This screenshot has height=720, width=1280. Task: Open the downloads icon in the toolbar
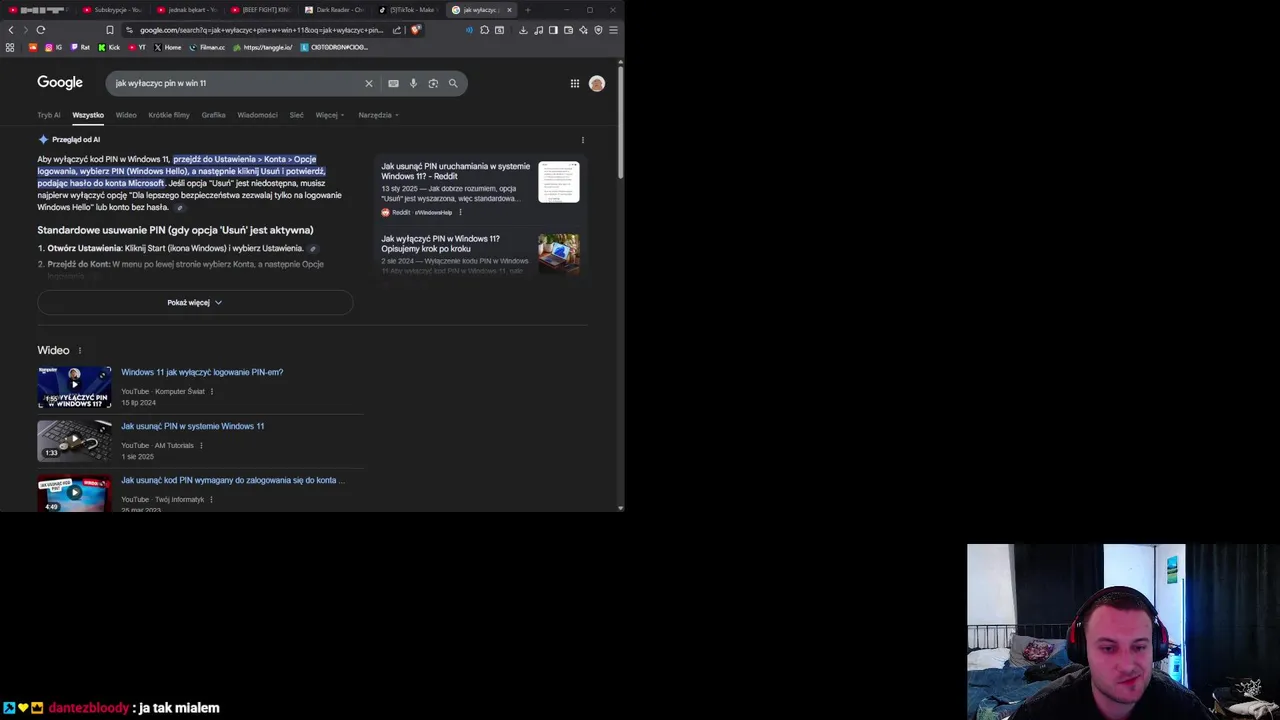pos(523,30)
